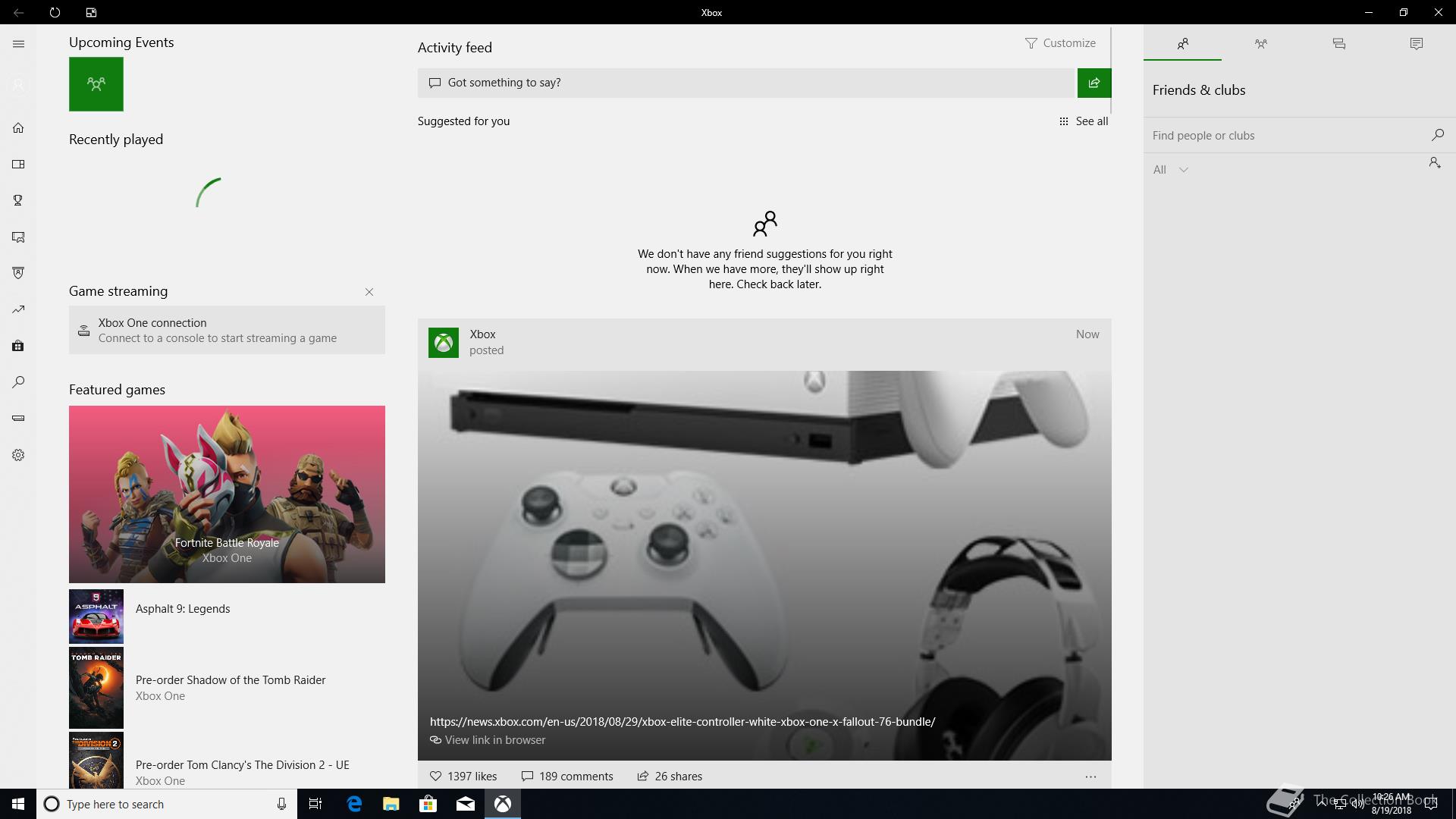Image resolution: width=1456 pixels, height=819 pixels.
Task: Open post options ellipsis menu
Action: [x=1090, y=777]
